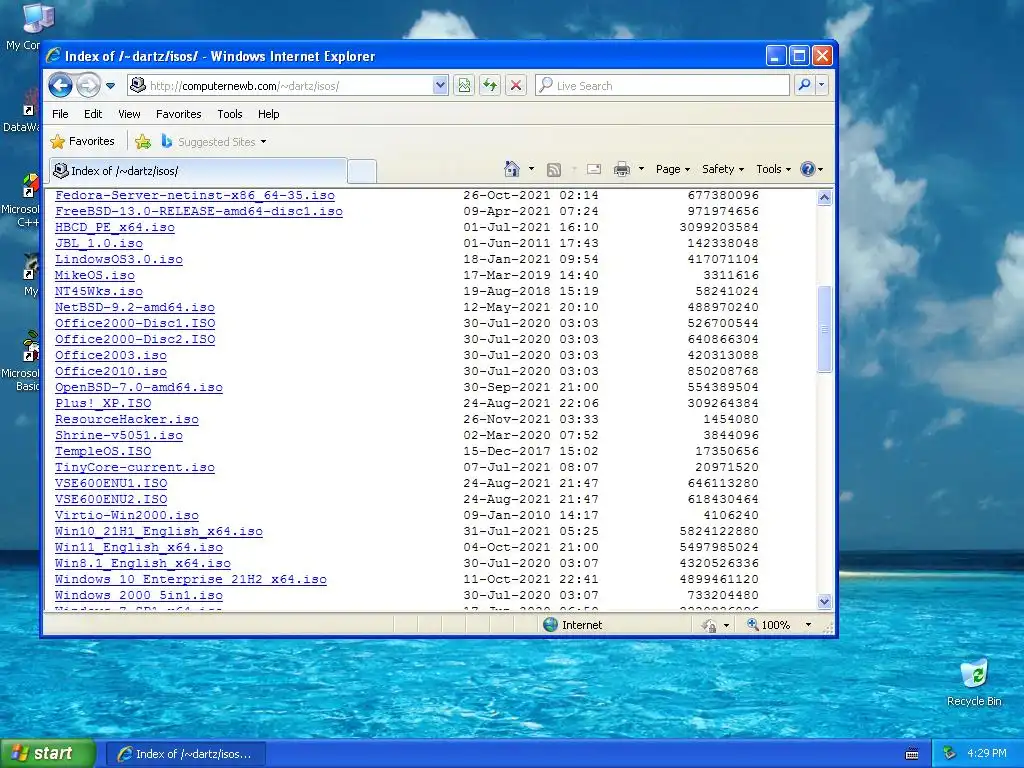Open the Tools menu in menu bar
Screen dimensions: 1024x768
click(x=230, y=114)
